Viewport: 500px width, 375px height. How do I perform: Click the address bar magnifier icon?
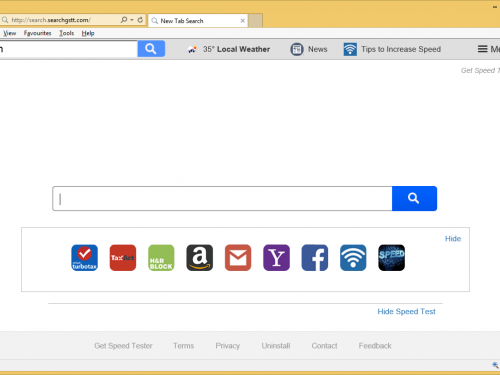point(124,20)
